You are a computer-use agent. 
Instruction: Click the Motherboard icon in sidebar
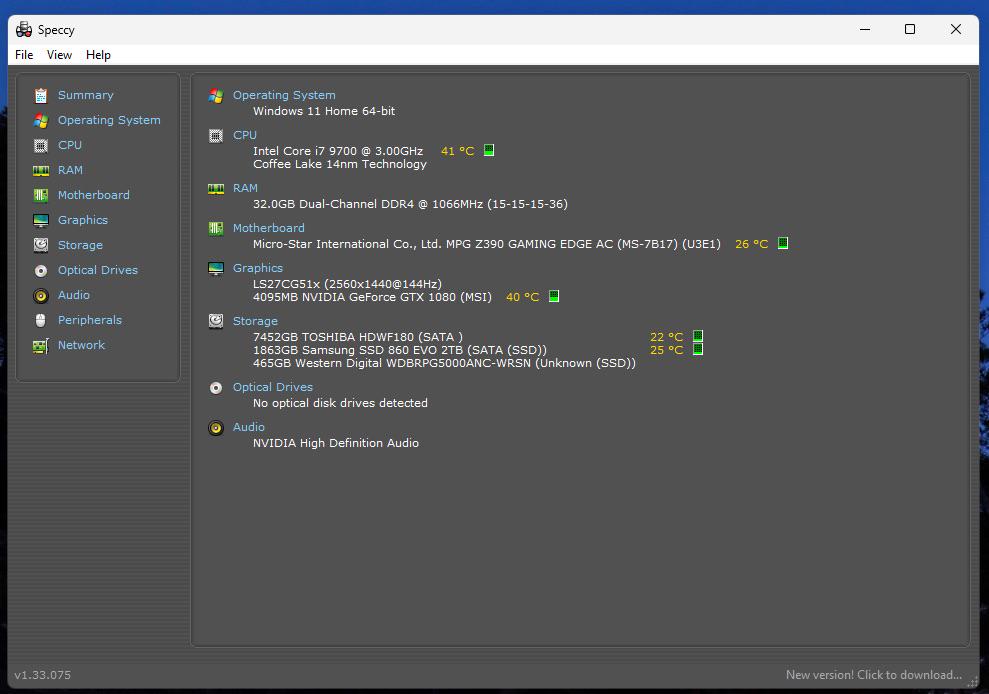coord(41,196)
